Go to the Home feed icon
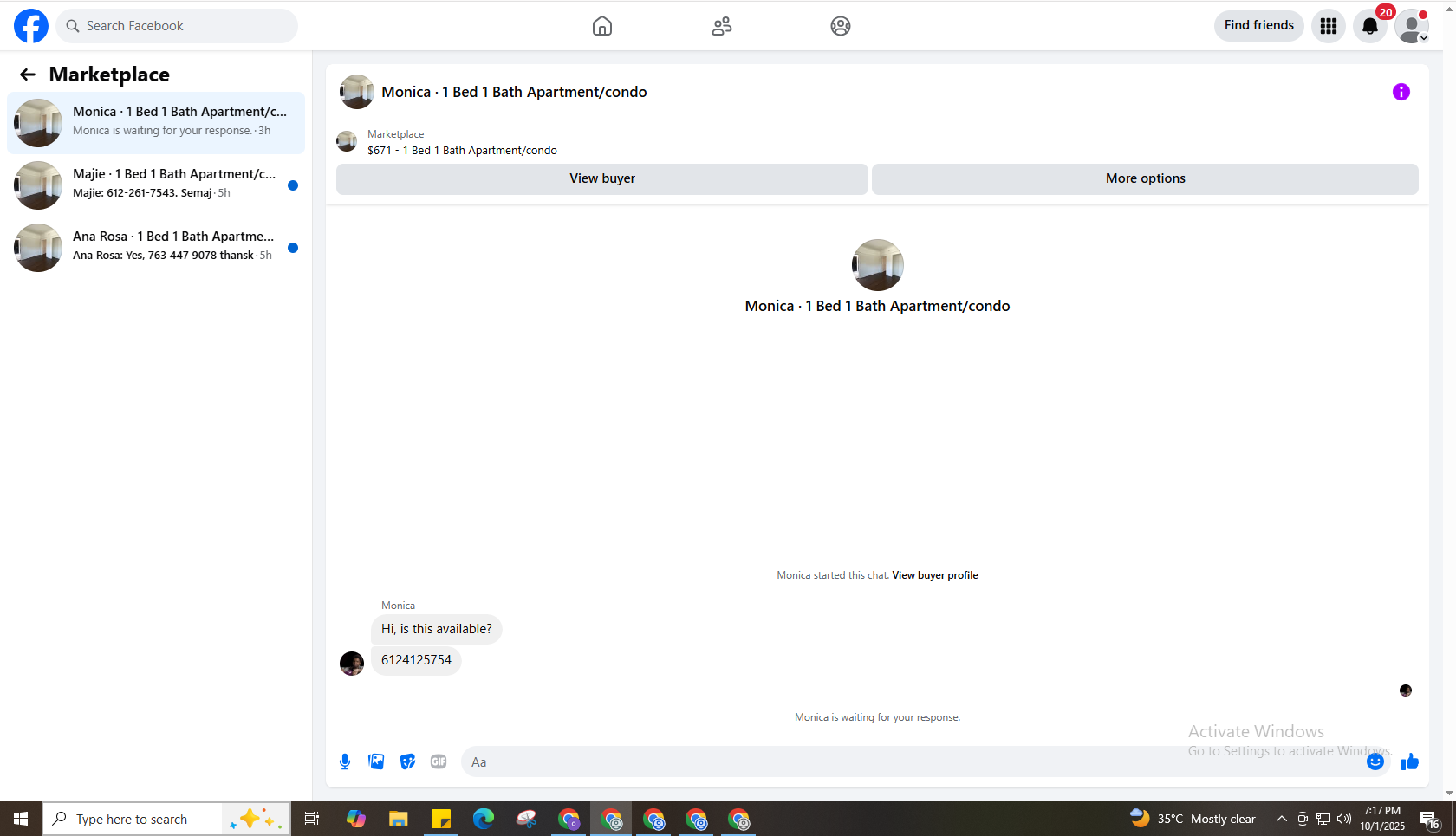The image size is (1456, 836). coord(602,26)
